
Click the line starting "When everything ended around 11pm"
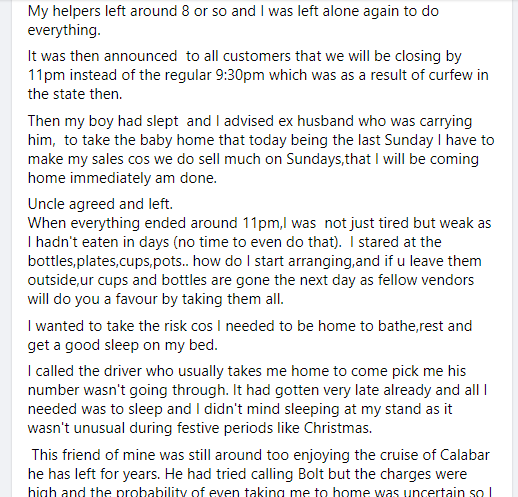(x=259, y=223)
